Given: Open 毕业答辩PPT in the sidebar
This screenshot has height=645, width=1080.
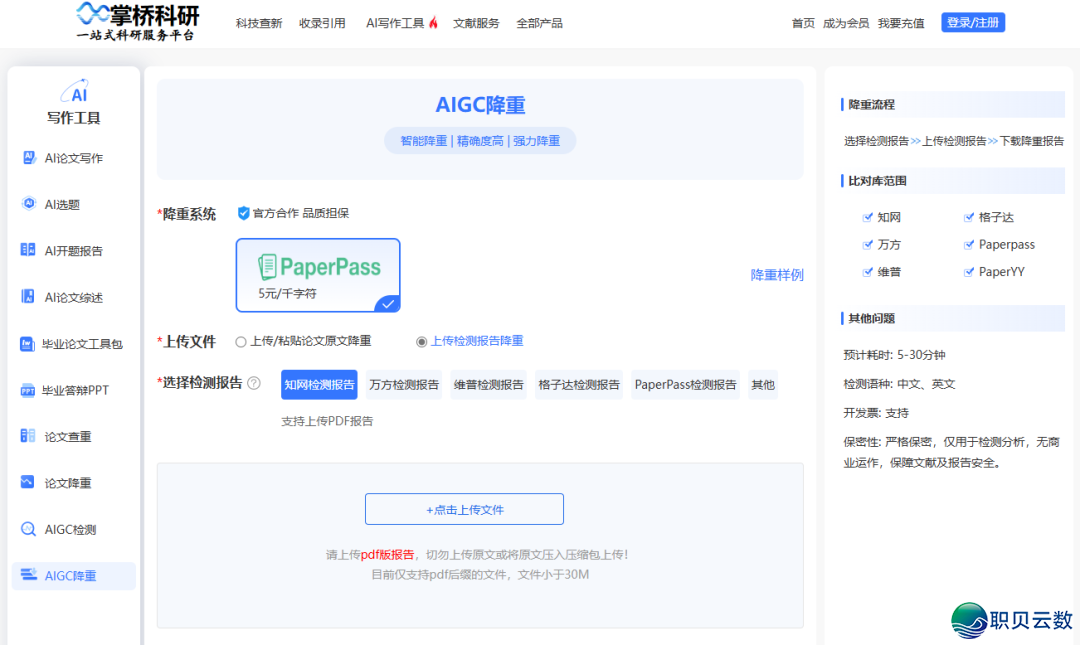Looking at the screenshot, I should coord(74,390).
